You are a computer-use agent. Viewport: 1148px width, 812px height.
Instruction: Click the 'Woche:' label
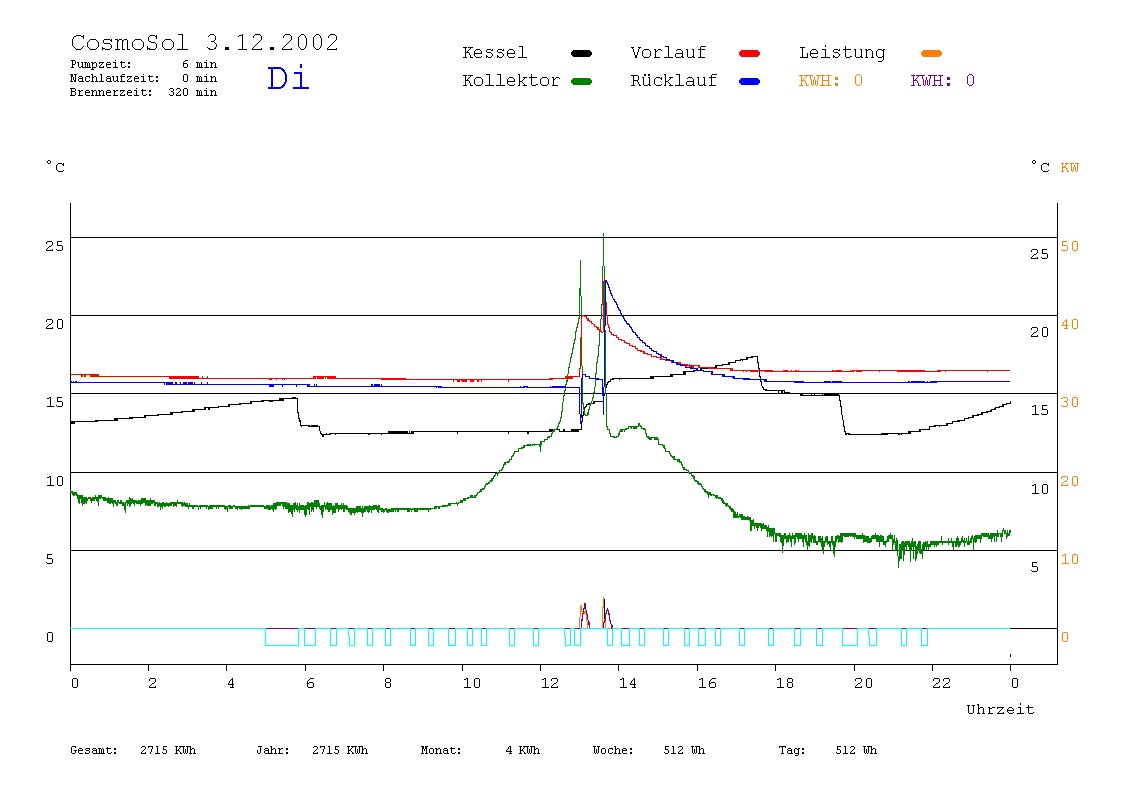click(613, 750)
